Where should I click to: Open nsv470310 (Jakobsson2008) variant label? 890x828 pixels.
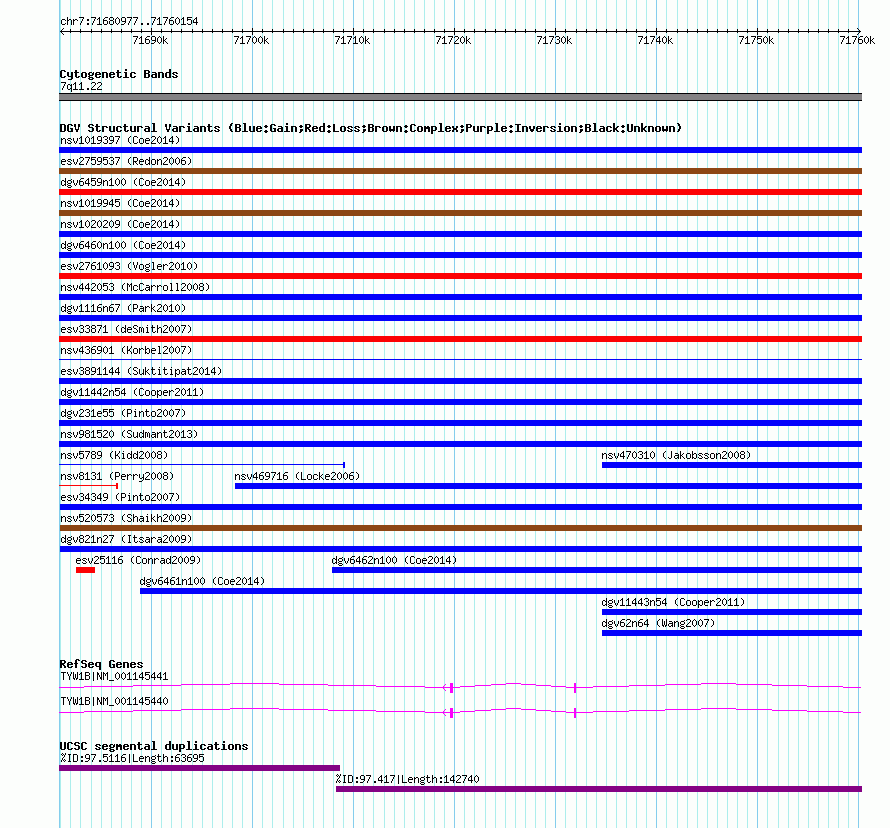[676, 455]
